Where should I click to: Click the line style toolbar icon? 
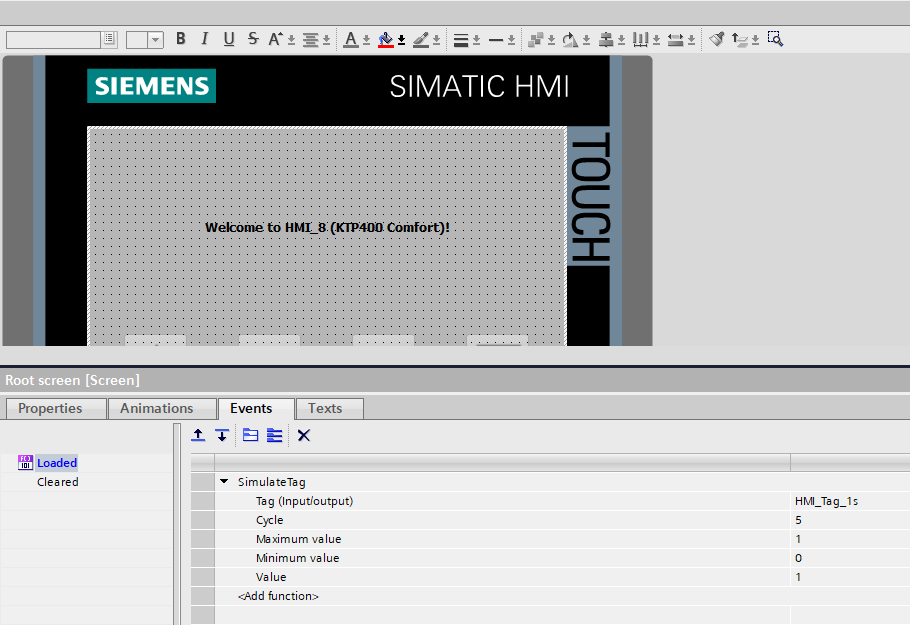(495, 39)
